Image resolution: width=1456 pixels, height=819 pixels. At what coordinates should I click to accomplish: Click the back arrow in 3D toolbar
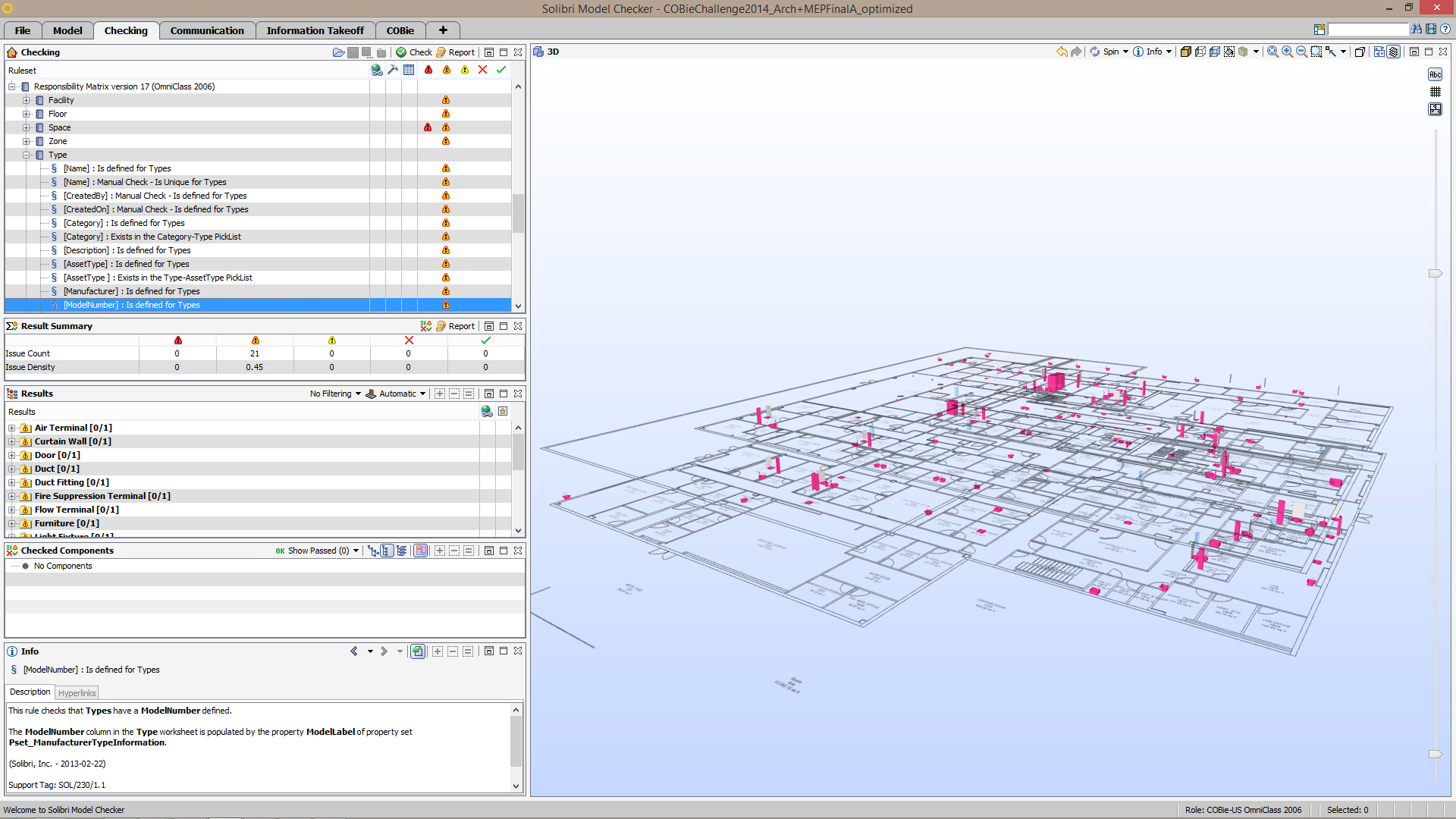click(1062, 52)
